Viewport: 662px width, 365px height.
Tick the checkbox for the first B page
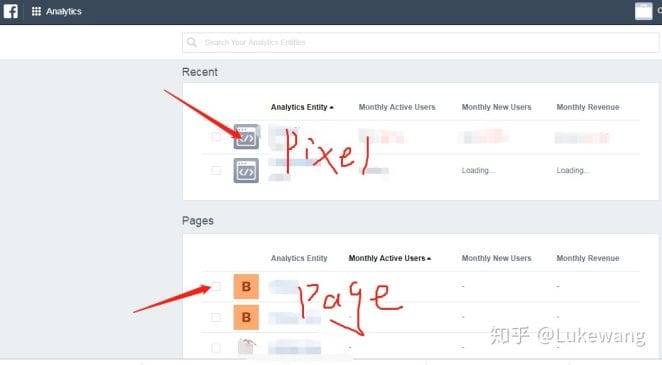pyautogui.click(x=216, y=287)
